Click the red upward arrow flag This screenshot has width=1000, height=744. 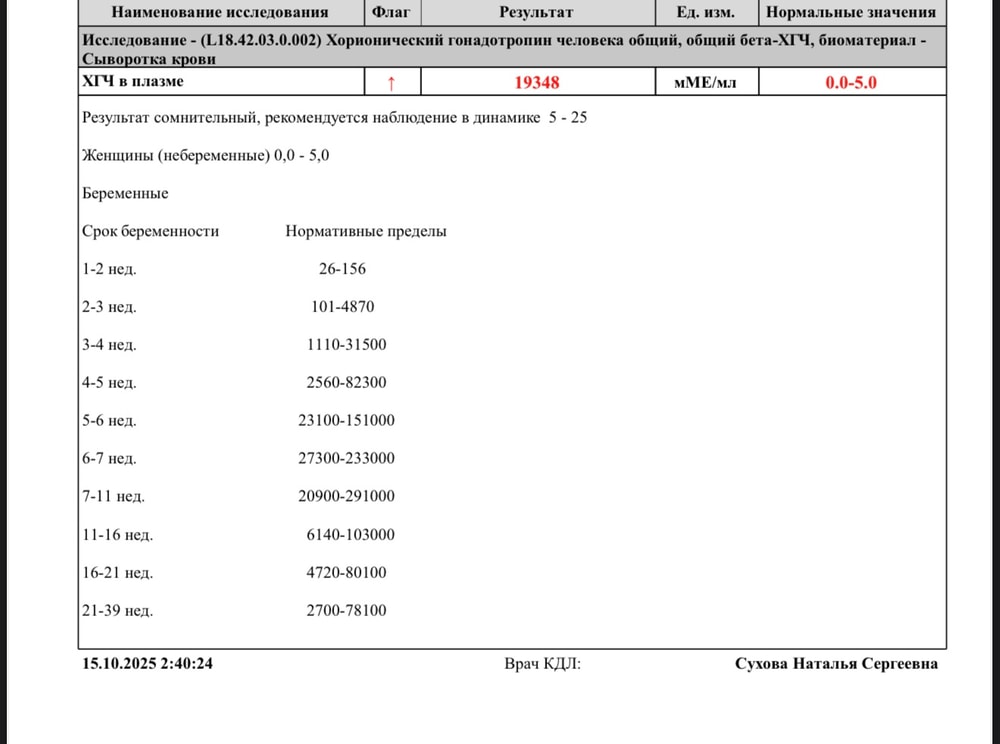click(x=391, y=82)
